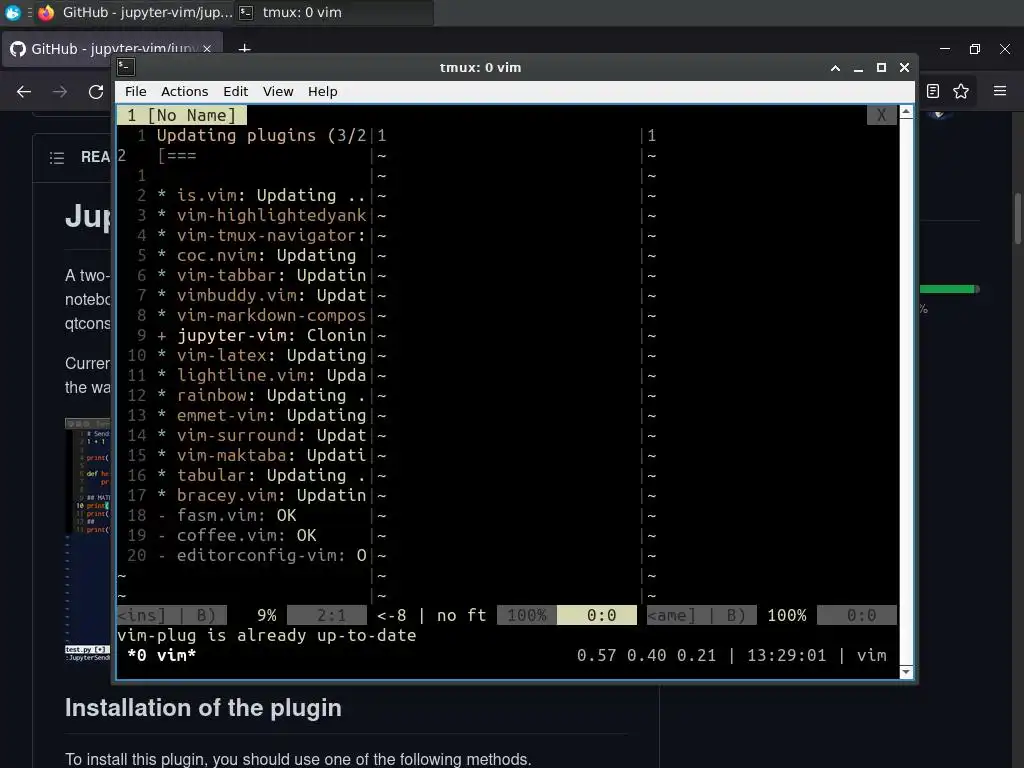Click the 'bracey.vim' plugin line
This screenshot has width=1024, height=768.
[261, 496]
